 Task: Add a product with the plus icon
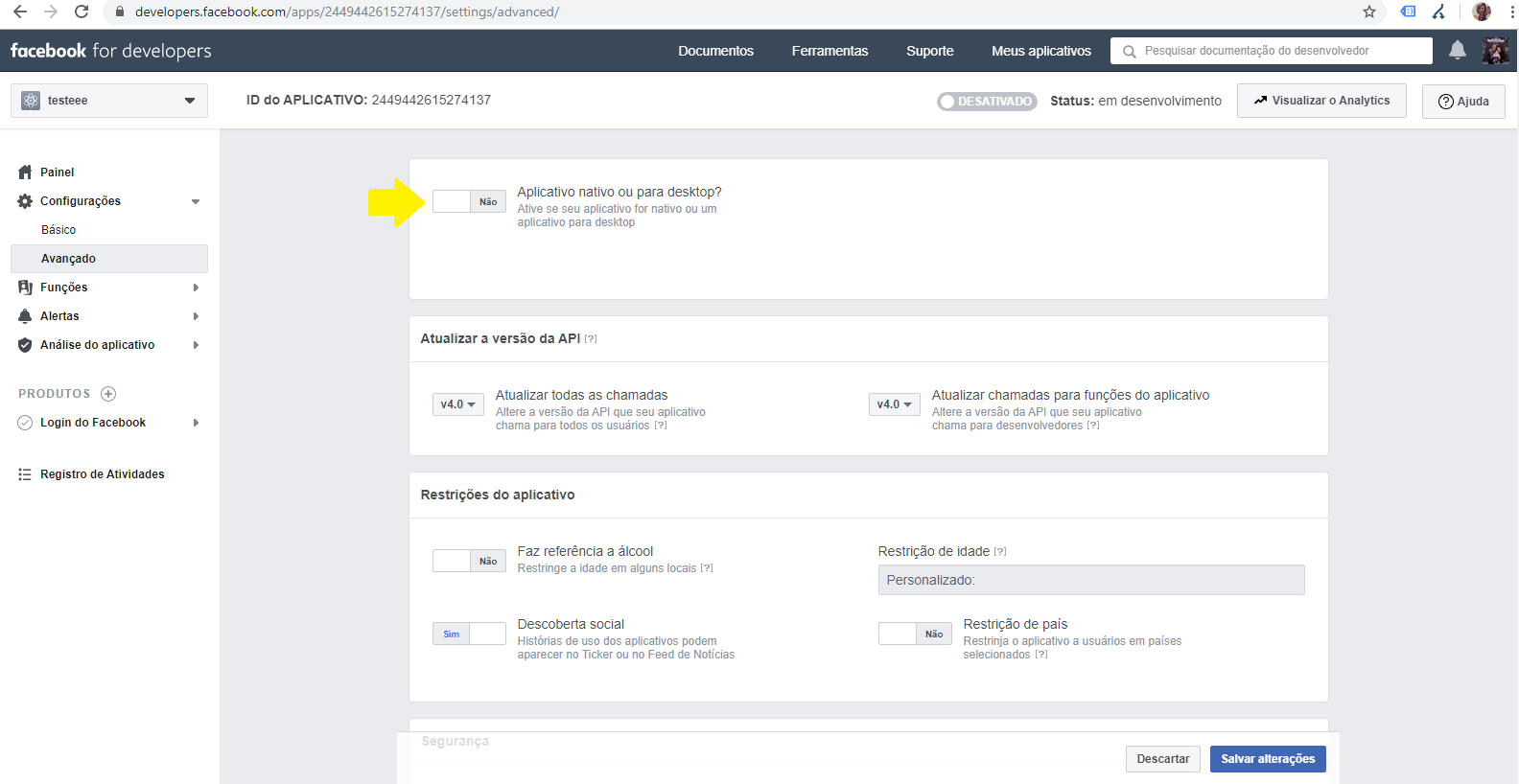(x=108, y=394)
